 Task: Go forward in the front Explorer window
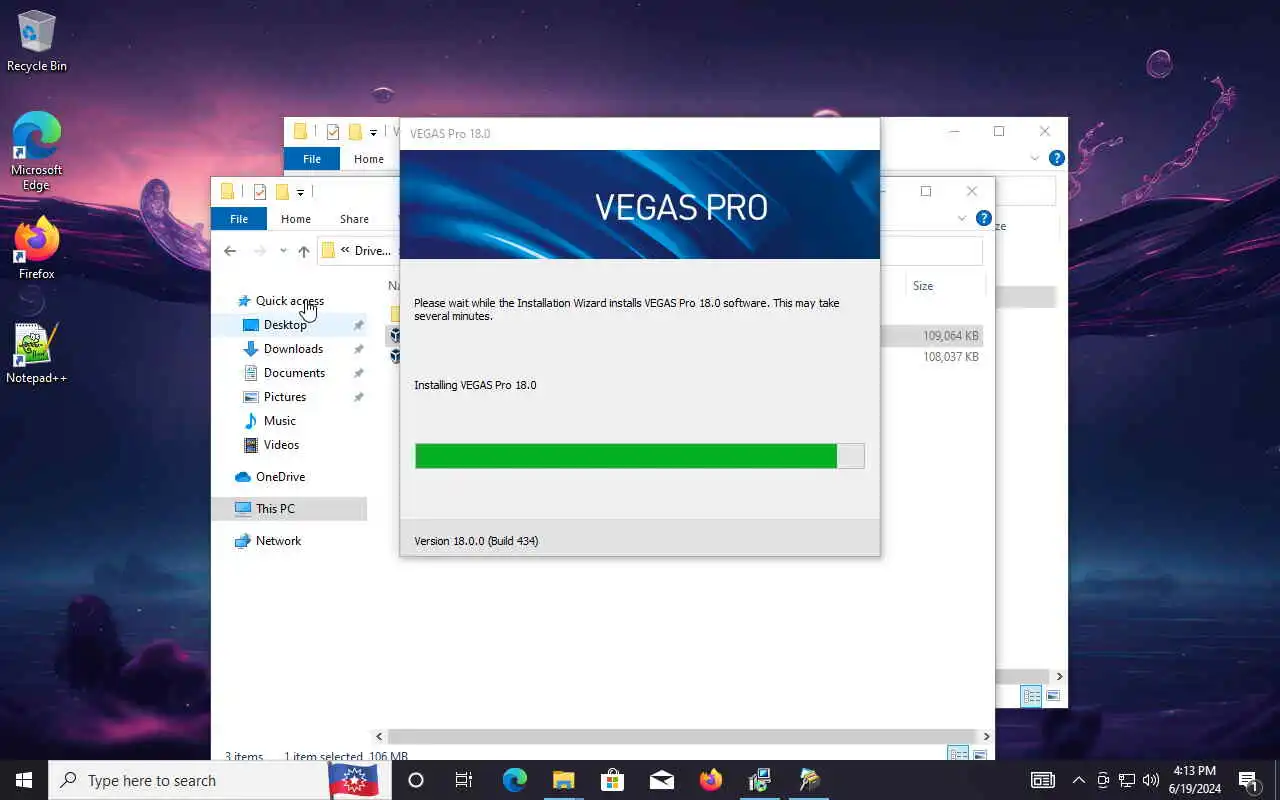point(260,251)
